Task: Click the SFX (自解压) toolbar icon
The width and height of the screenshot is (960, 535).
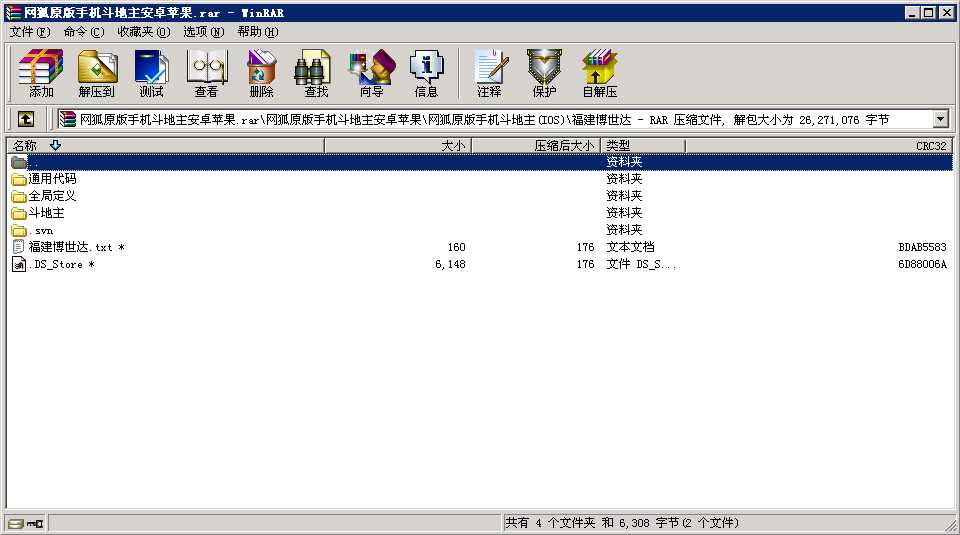Action: pos(599,73)
